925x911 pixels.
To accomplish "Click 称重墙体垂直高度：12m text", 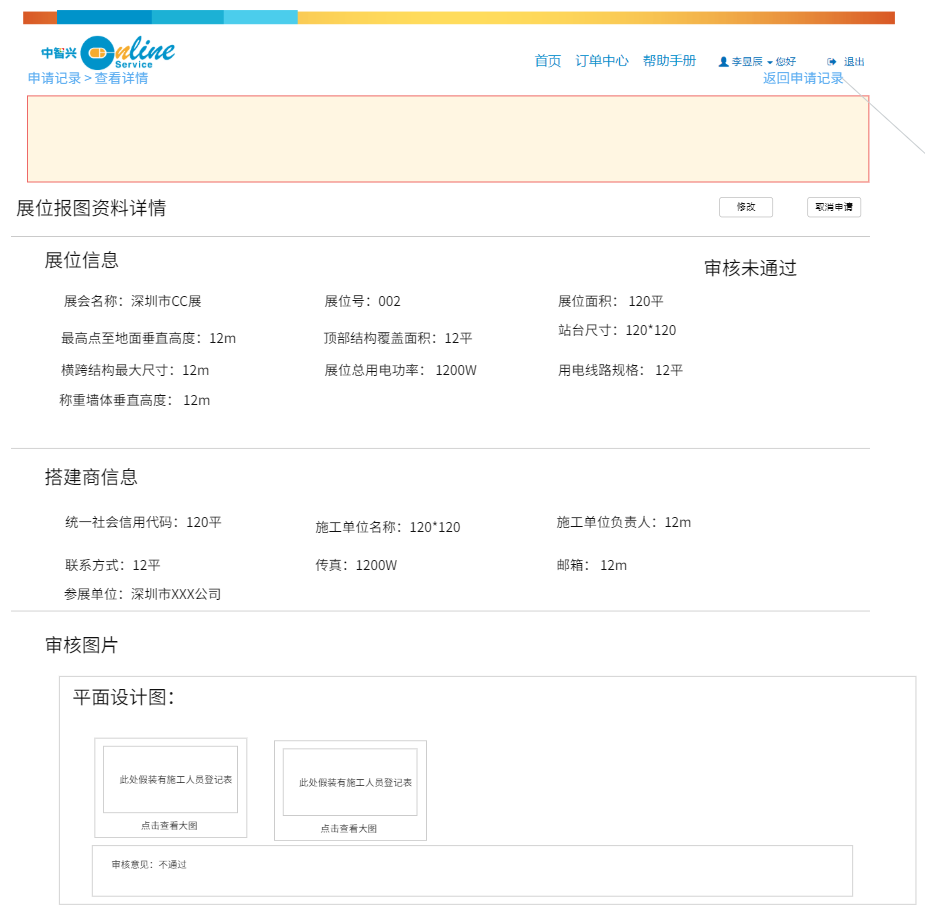I will (135, 401).
